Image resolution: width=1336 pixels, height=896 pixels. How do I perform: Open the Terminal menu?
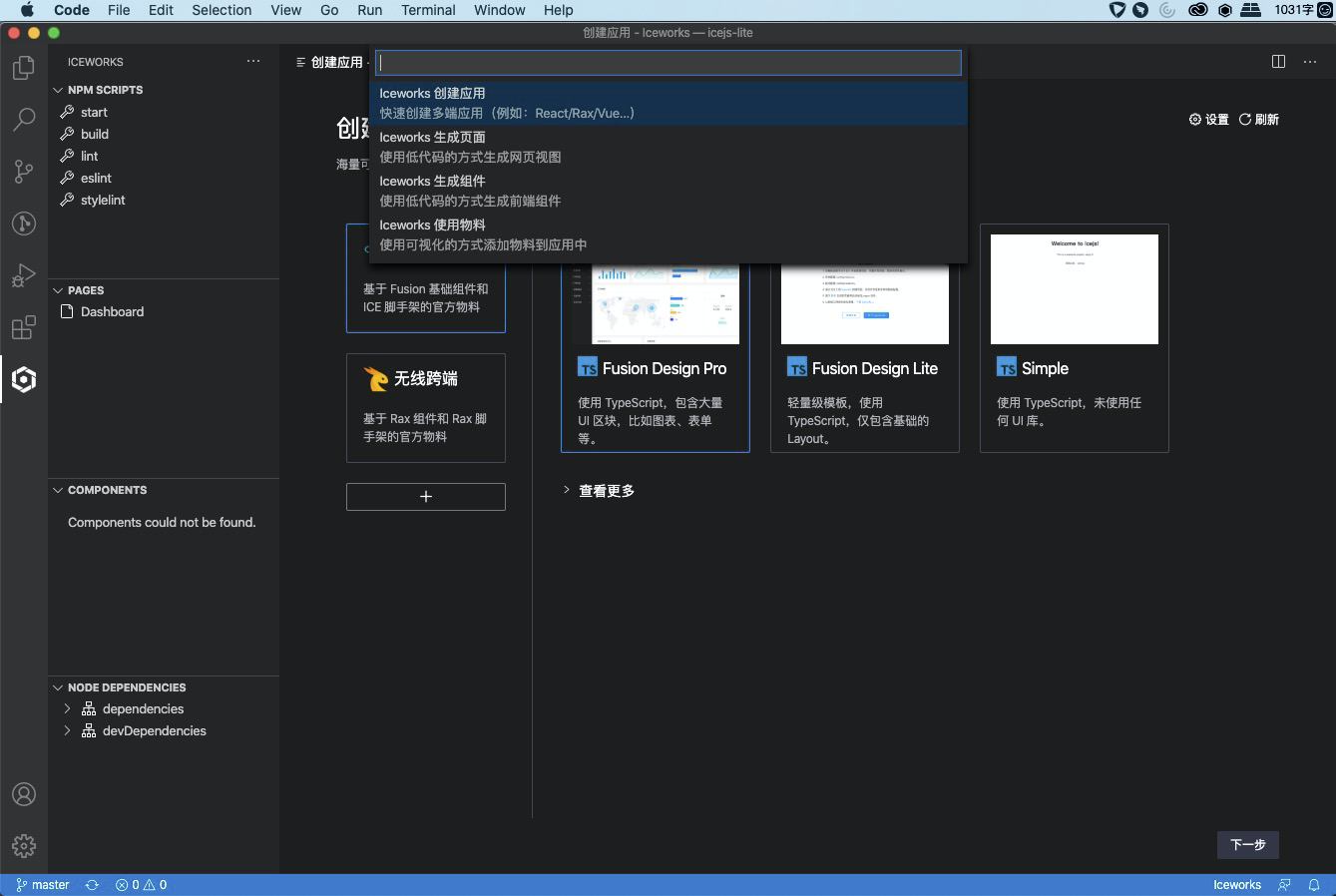(x=428, y=10)
